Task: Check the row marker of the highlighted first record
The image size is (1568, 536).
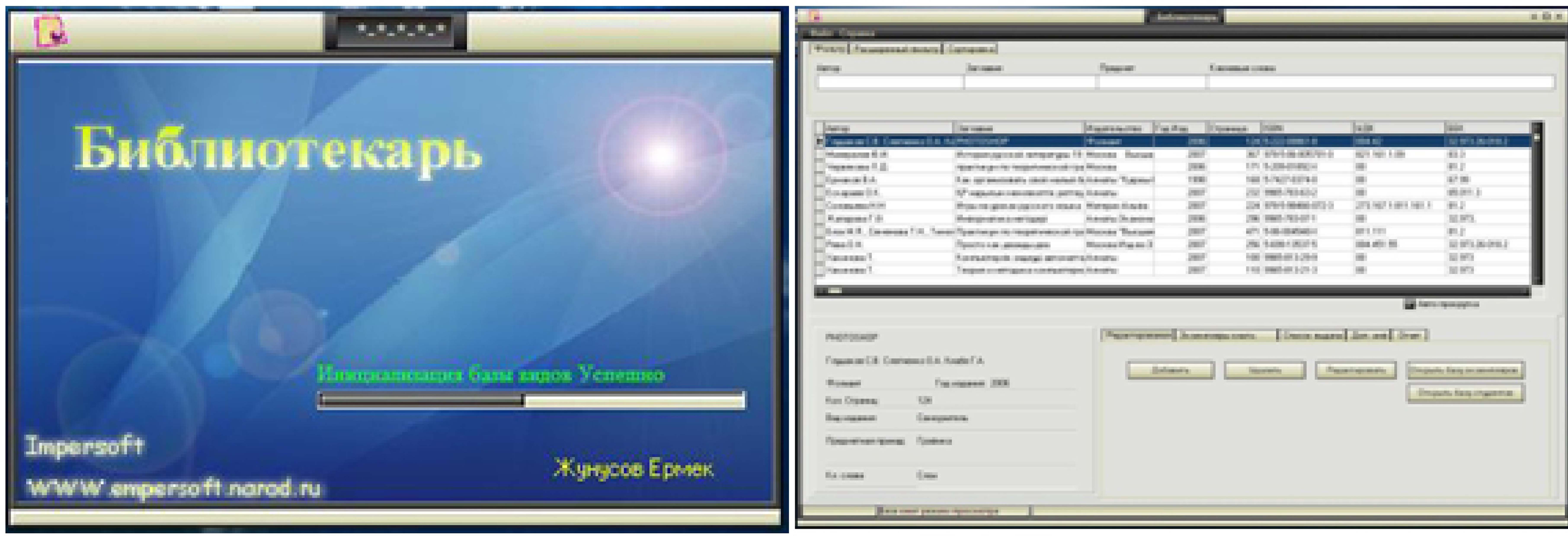Action: [x=819, y=141]
